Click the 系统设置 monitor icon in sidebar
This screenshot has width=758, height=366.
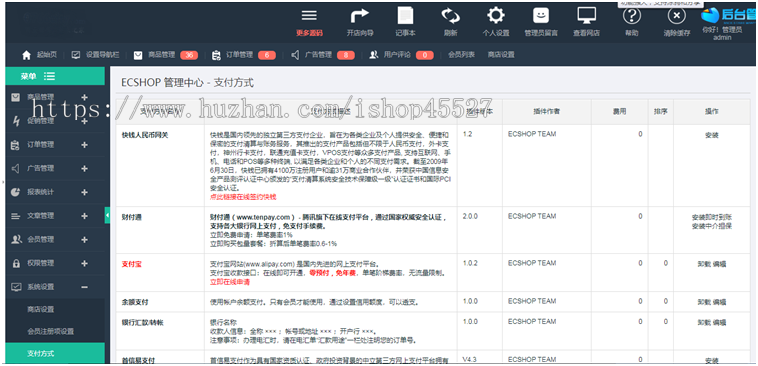tap(16, 287)
